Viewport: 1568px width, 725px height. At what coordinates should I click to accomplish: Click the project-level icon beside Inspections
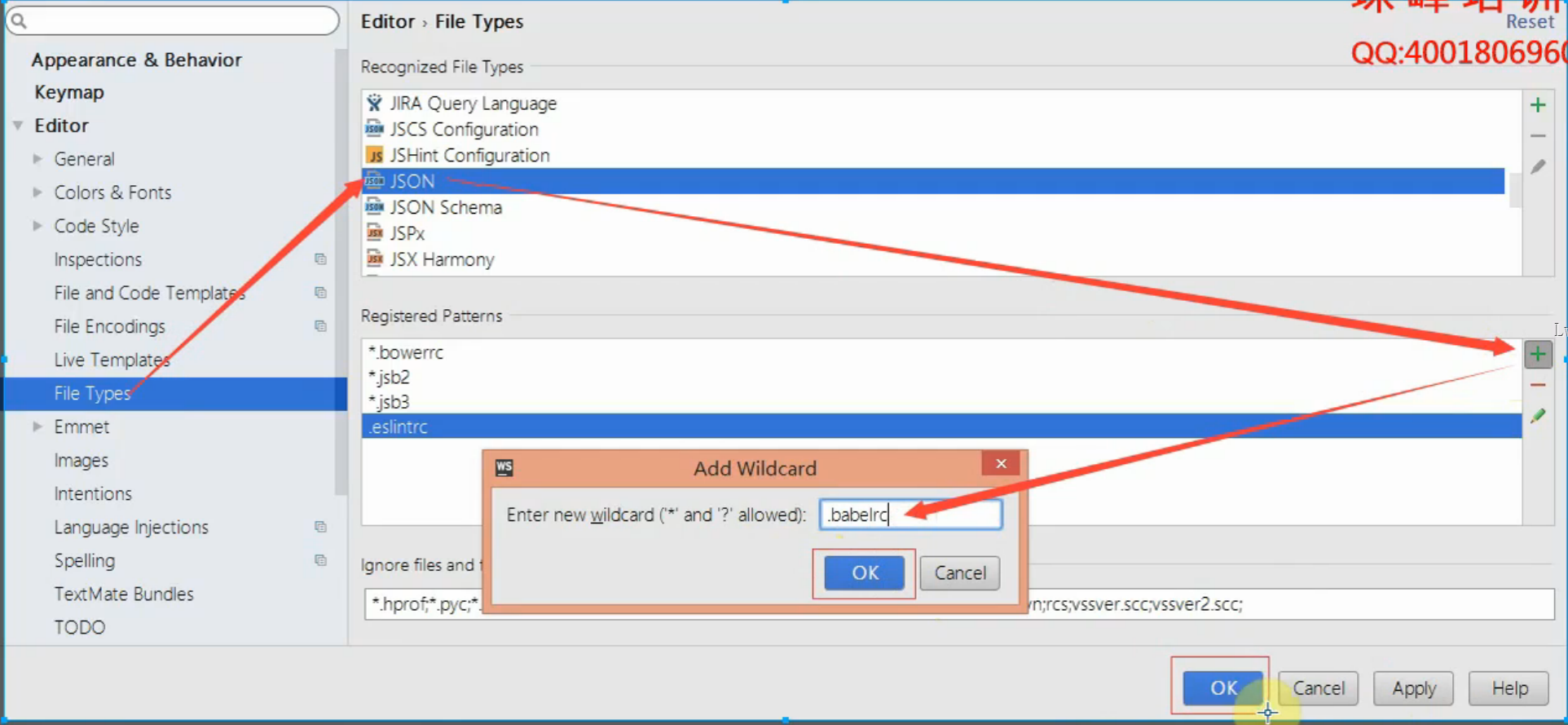320,259
